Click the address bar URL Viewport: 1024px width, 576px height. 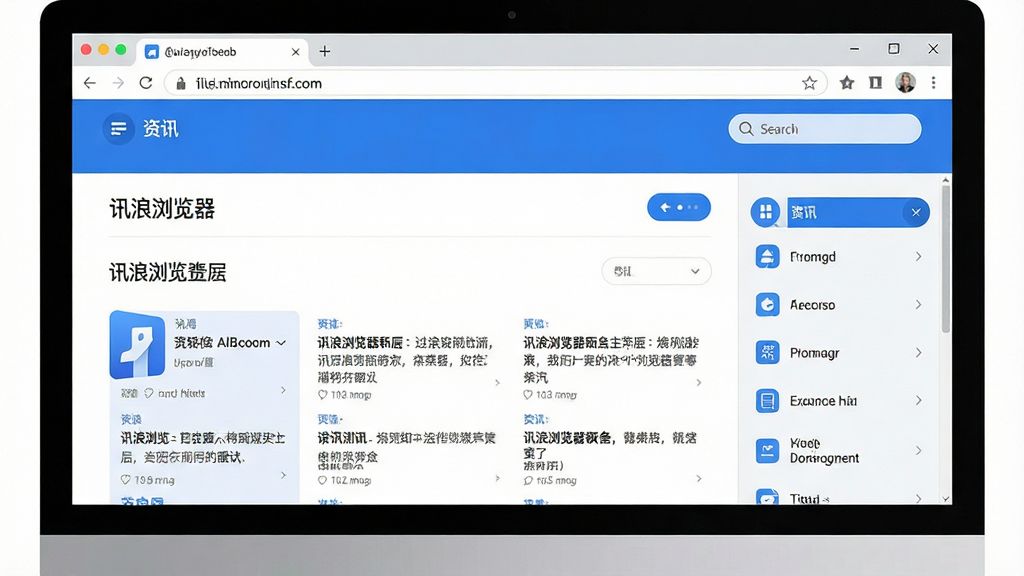pyautogui.click(x=259, y=84)
